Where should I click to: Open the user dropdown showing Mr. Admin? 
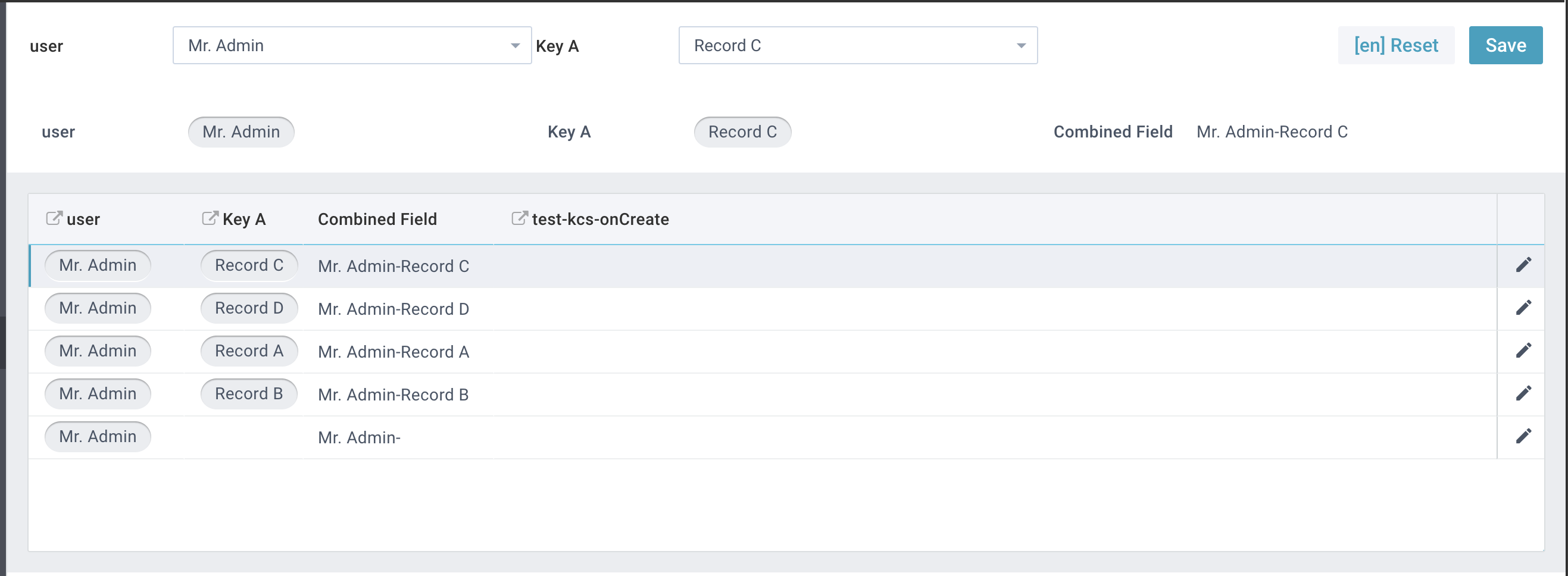point(352,45)
